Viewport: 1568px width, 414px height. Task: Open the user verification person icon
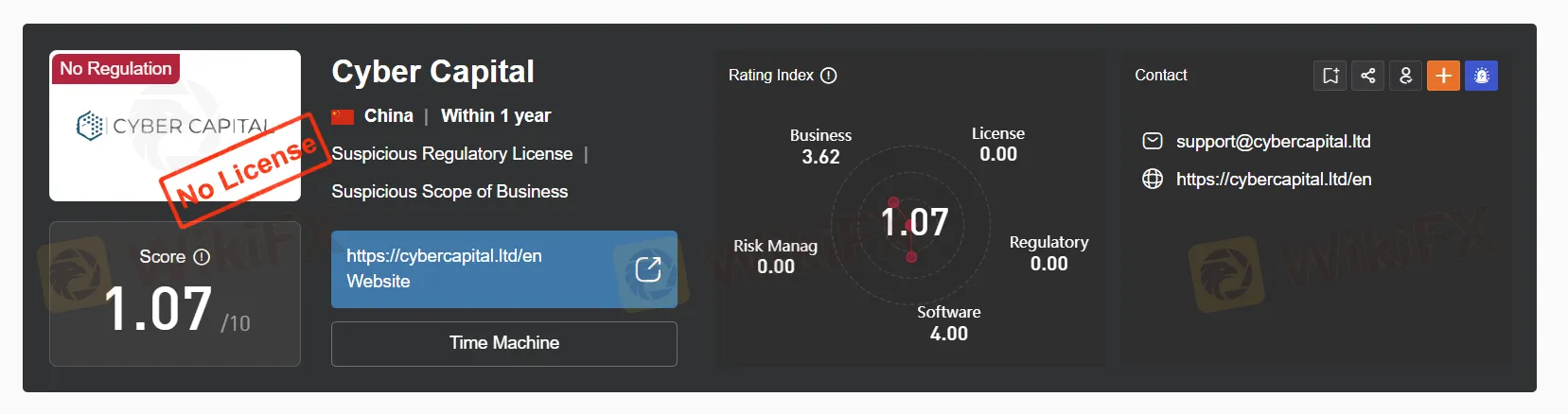[1406, 76]
